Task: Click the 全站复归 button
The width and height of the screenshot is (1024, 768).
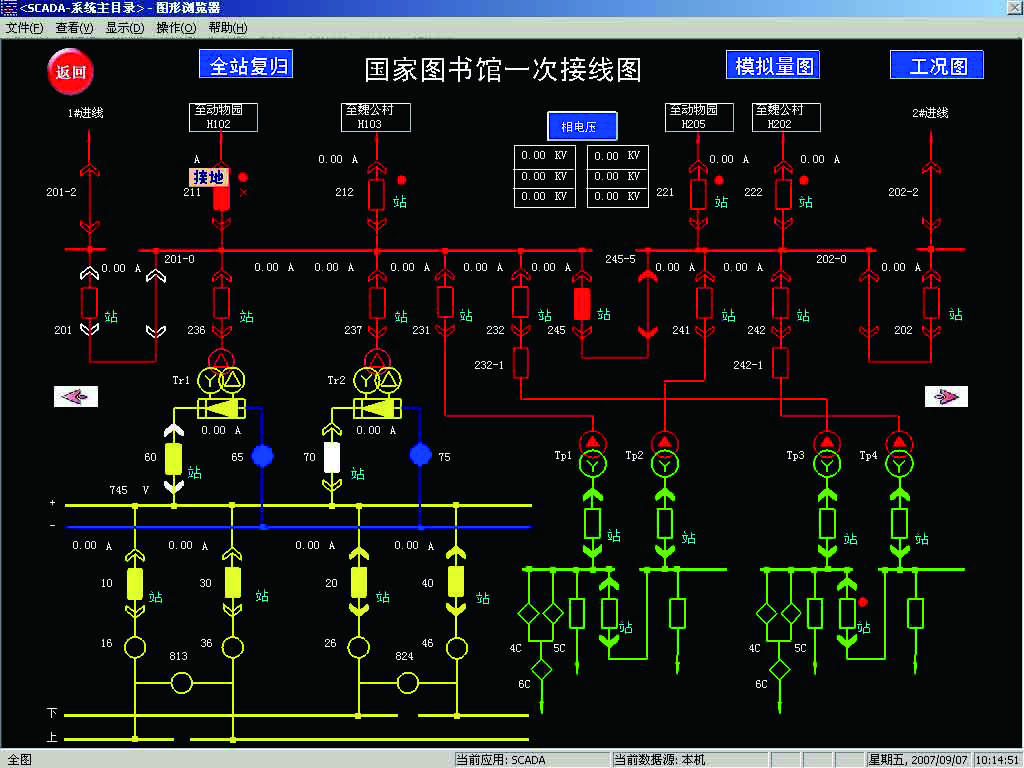Action: point(246,65)
